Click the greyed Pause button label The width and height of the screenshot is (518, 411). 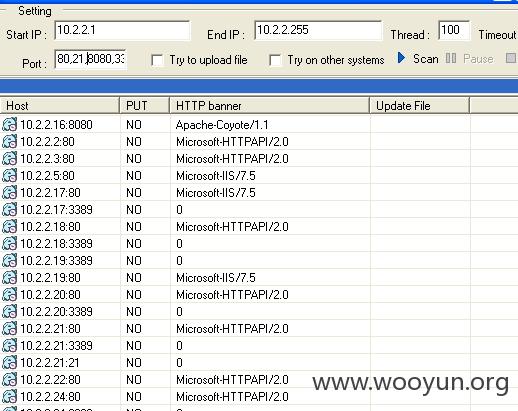[478, 59]
